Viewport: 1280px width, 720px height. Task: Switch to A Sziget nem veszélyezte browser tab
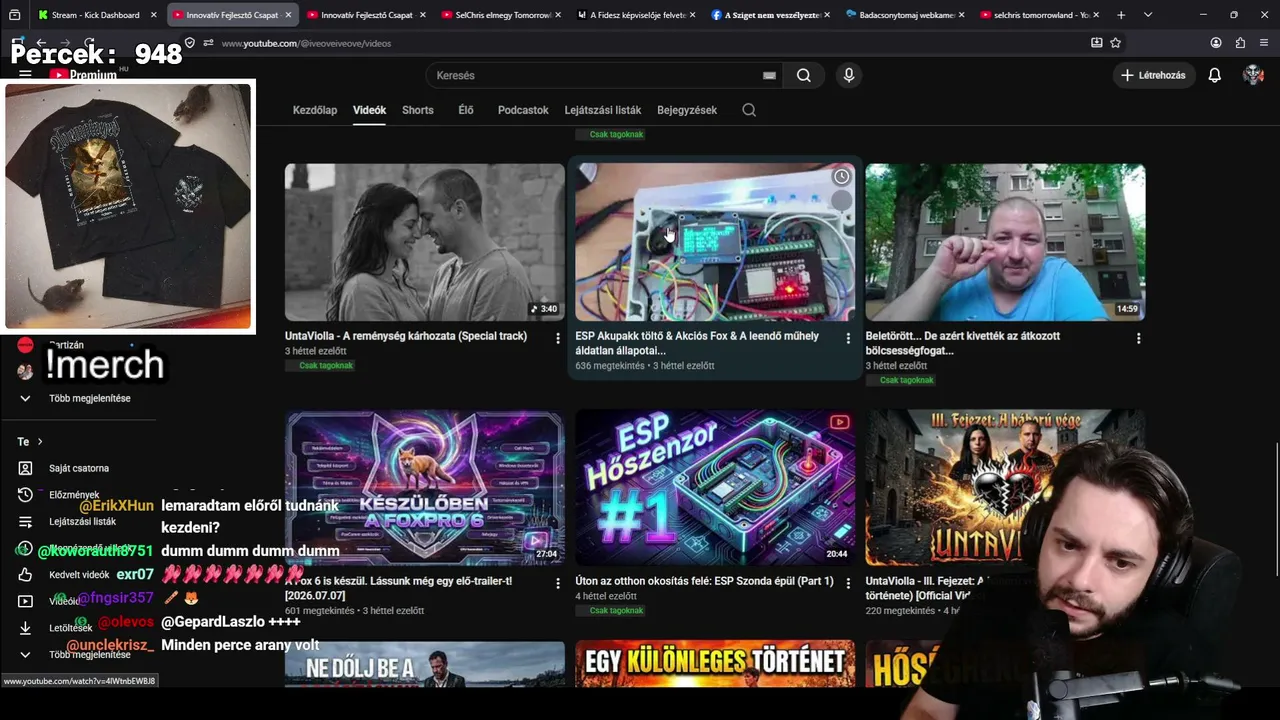coord(770,15)
